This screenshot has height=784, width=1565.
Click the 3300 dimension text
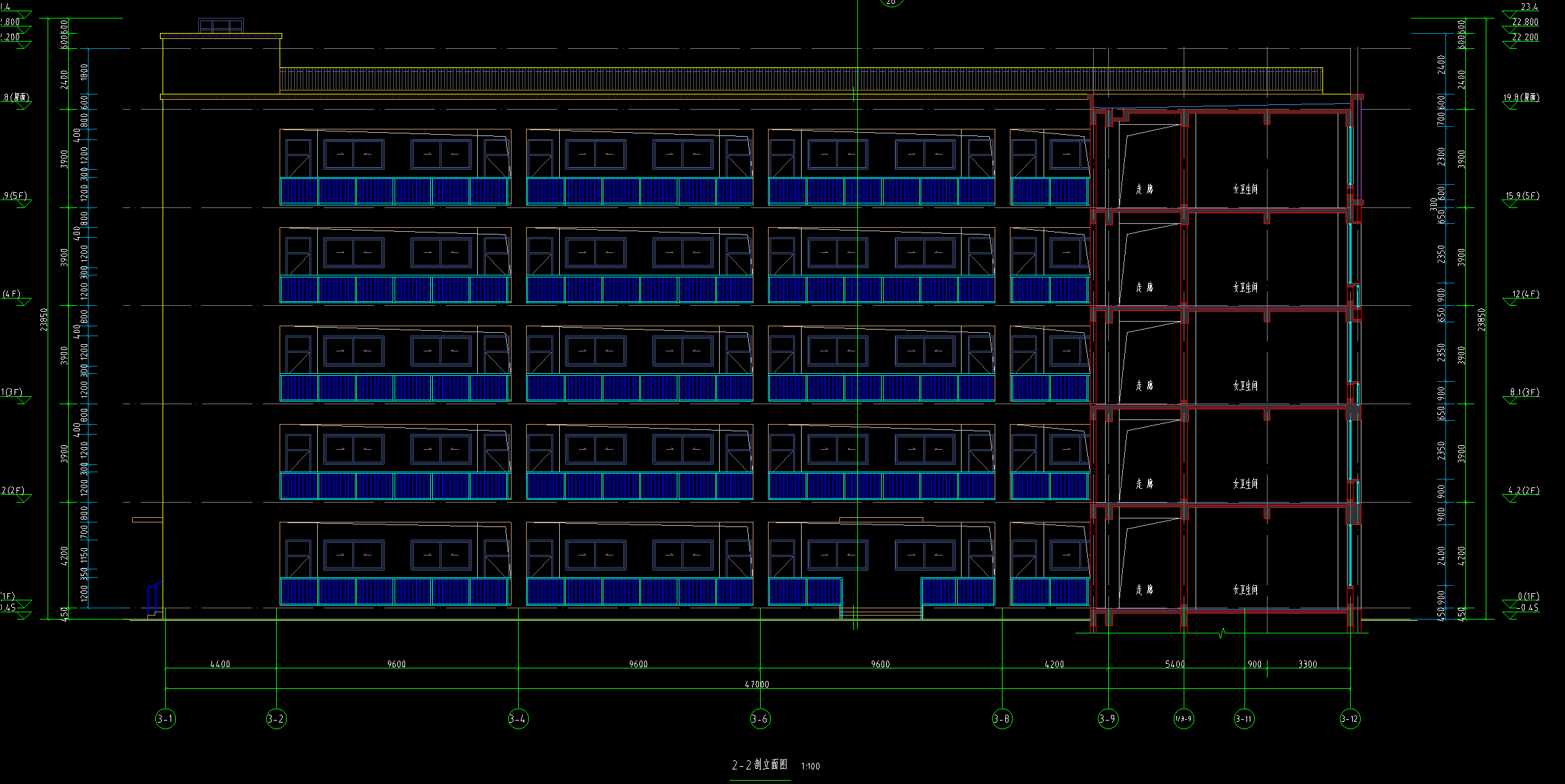1308,664
